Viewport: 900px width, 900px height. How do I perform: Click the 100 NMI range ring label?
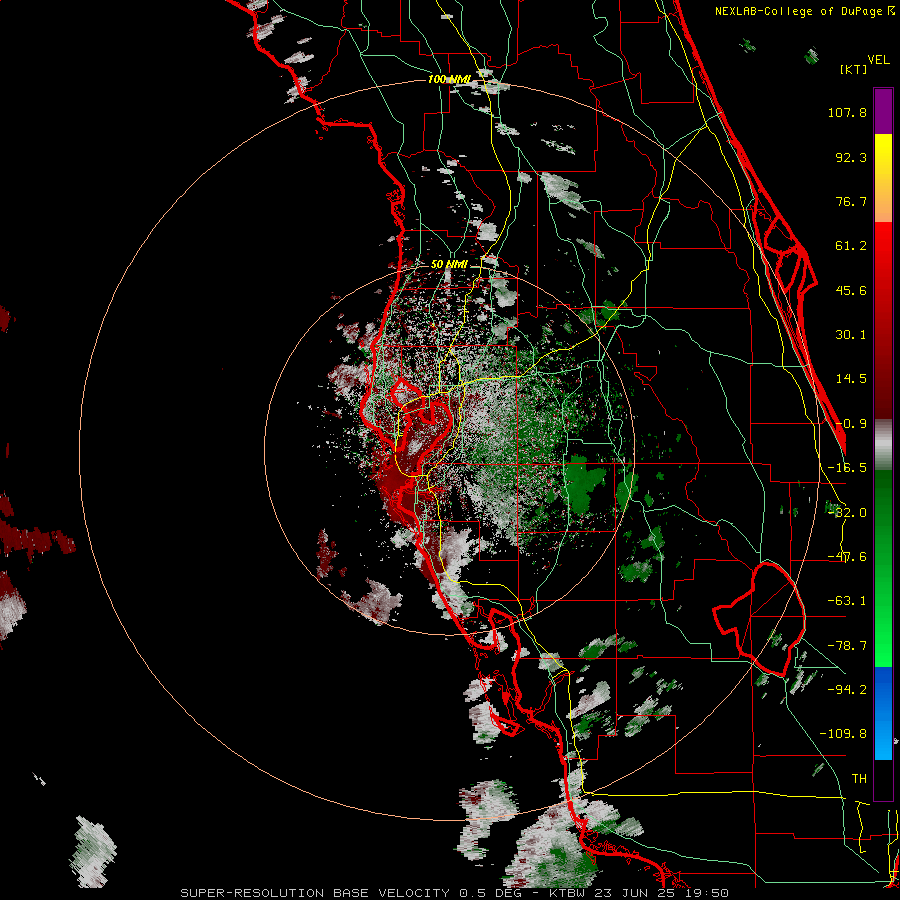[449, 79]
